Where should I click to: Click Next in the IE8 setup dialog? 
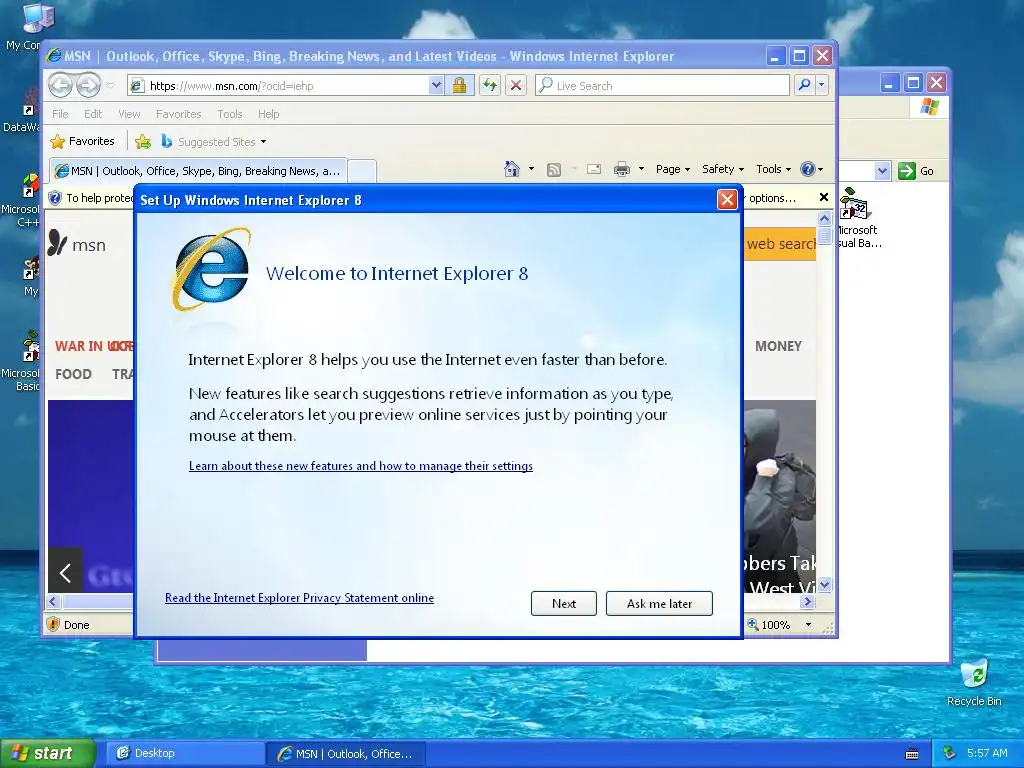point(564,603)
